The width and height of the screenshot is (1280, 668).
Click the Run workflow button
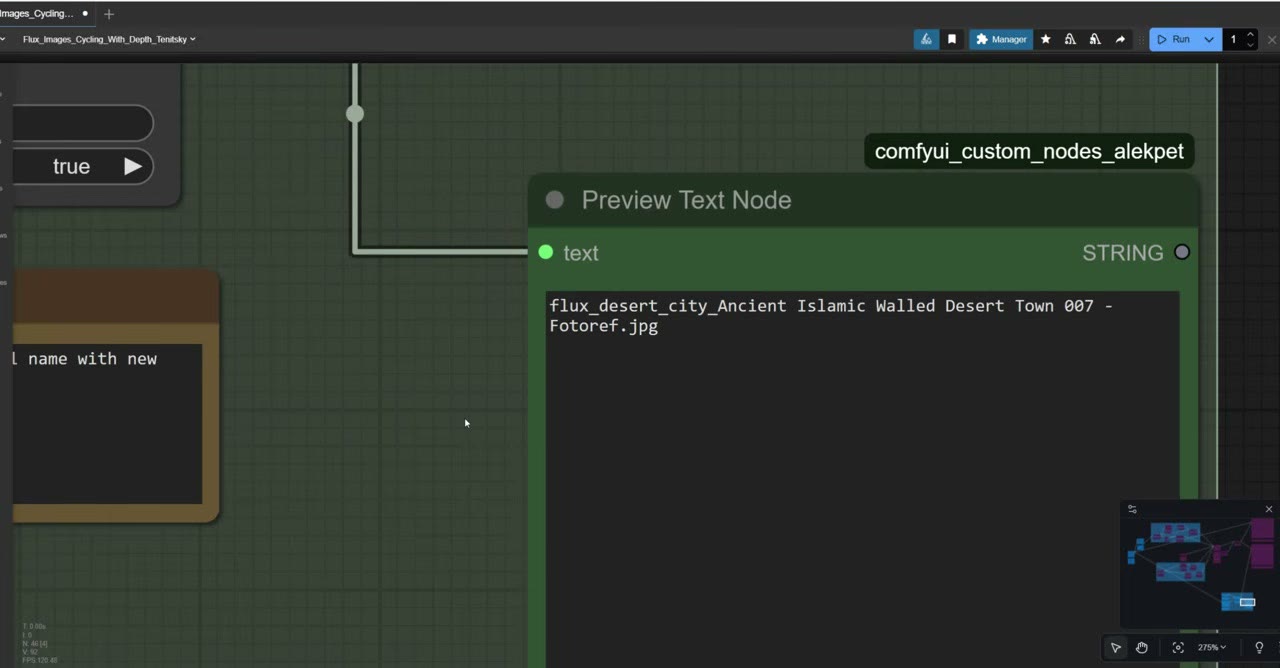pyautogui.click(x=1173, y=39)
